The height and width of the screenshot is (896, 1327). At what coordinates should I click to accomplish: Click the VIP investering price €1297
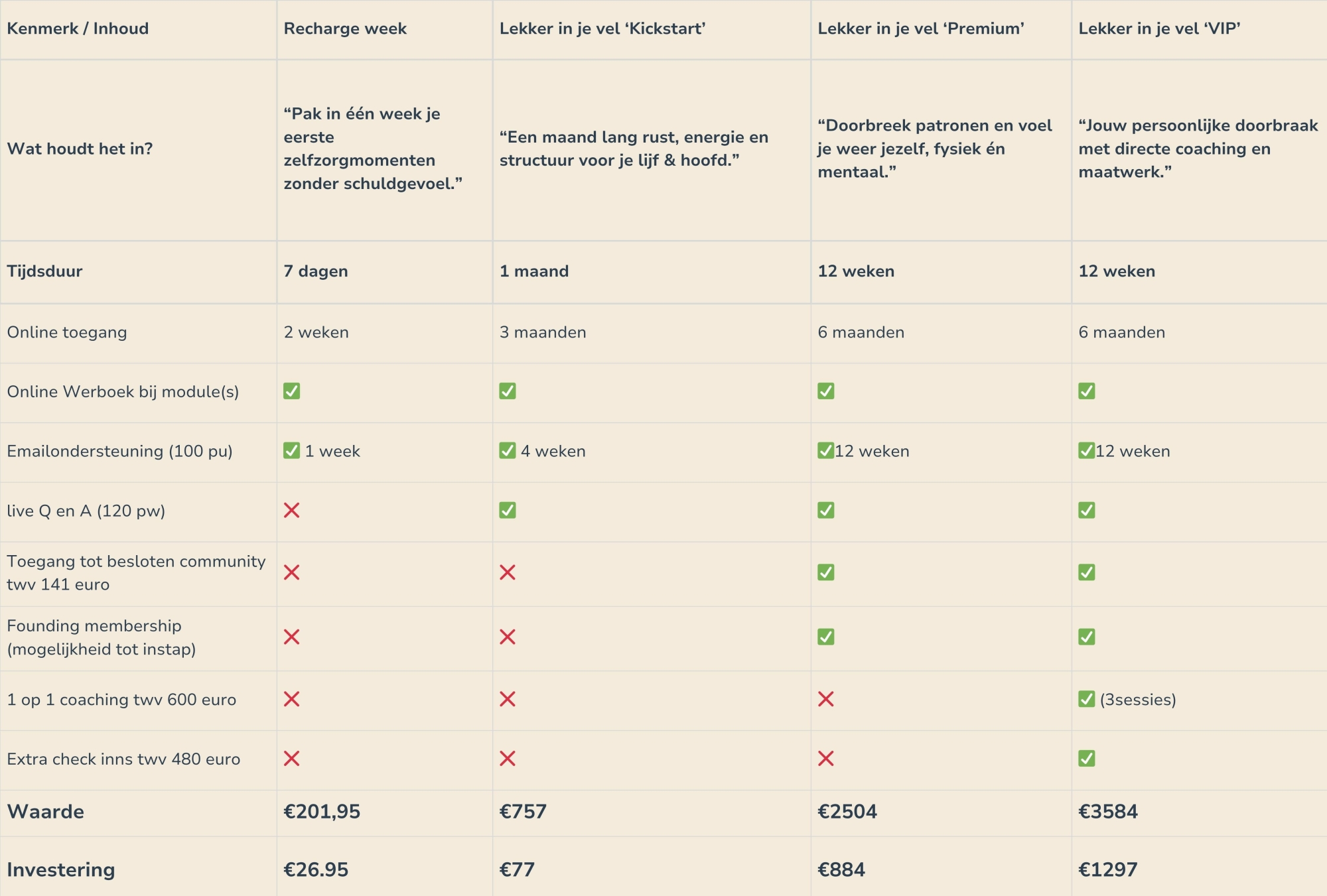coord(1107,869)
